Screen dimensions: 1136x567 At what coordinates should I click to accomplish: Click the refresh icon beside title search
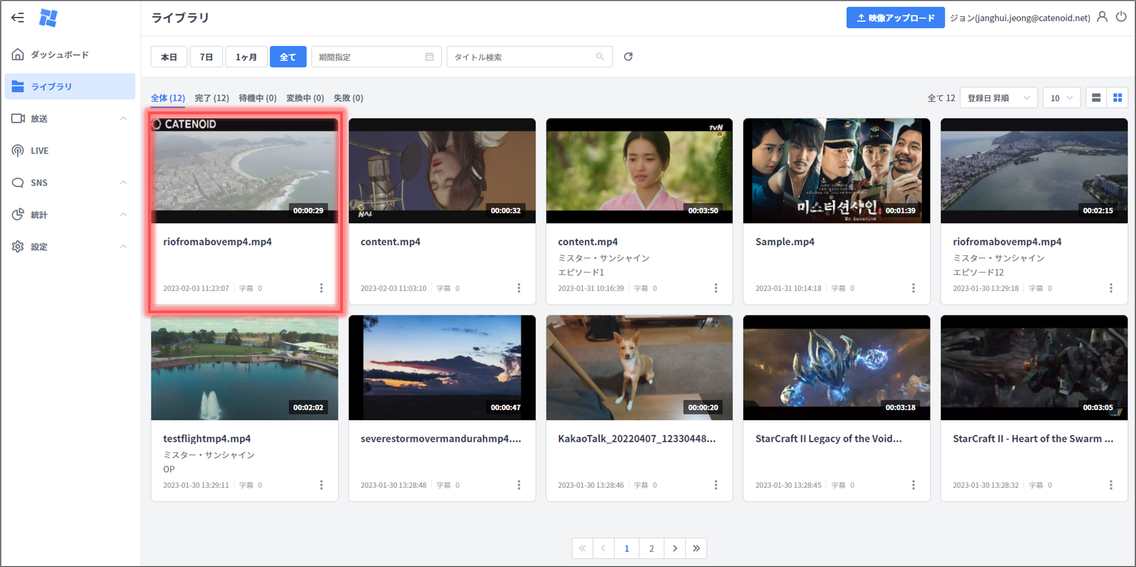[x=628, y=57]
